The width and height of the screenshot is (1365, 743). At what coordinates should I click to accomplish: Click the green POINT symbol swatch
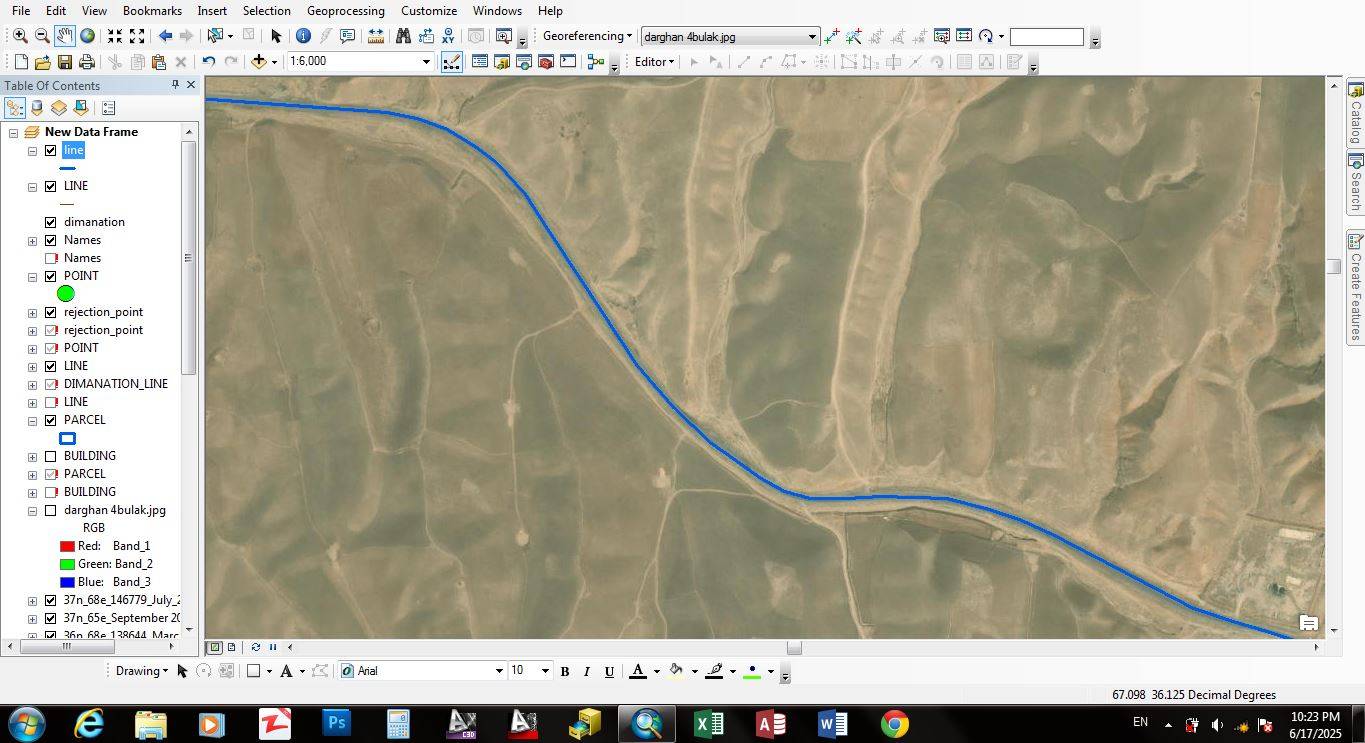(x=66, y=294)
